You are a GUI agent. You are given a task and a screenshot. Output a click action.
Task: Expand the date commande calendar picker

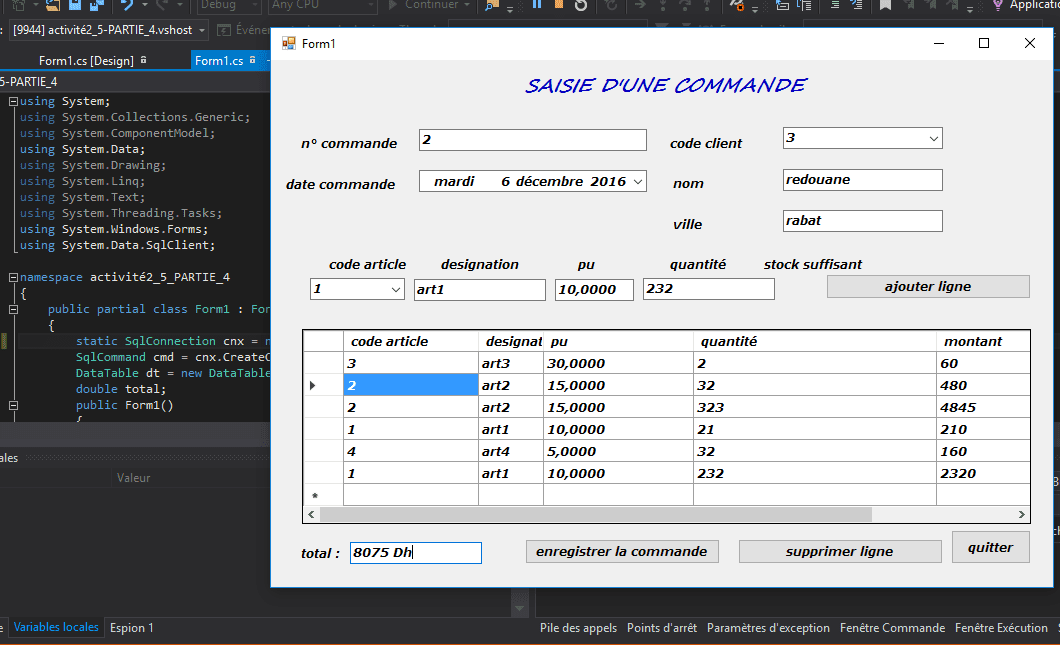pyautogui.click(x=637, y=181)
